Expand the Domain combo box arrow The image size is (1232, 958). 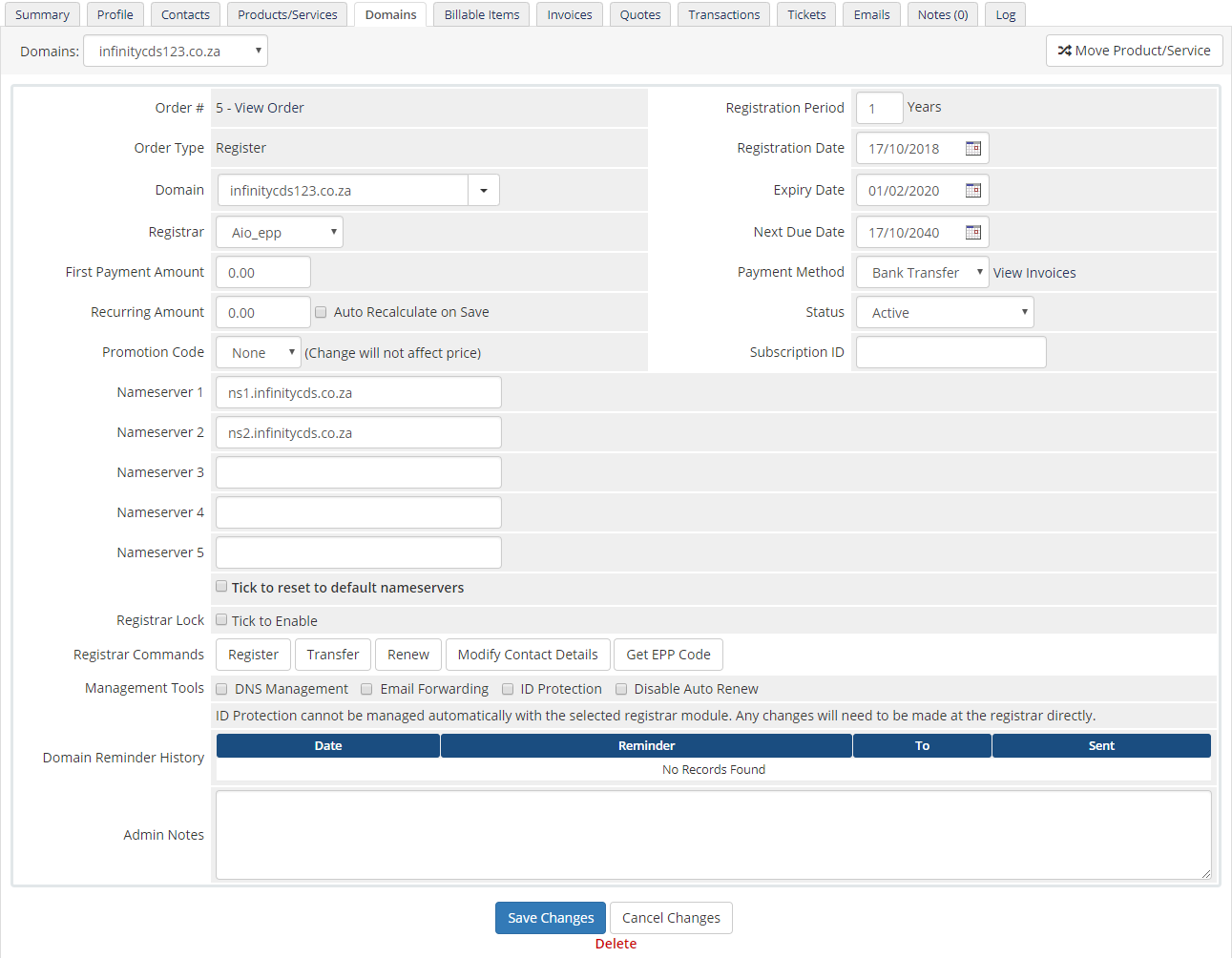(x=484, y=191)
